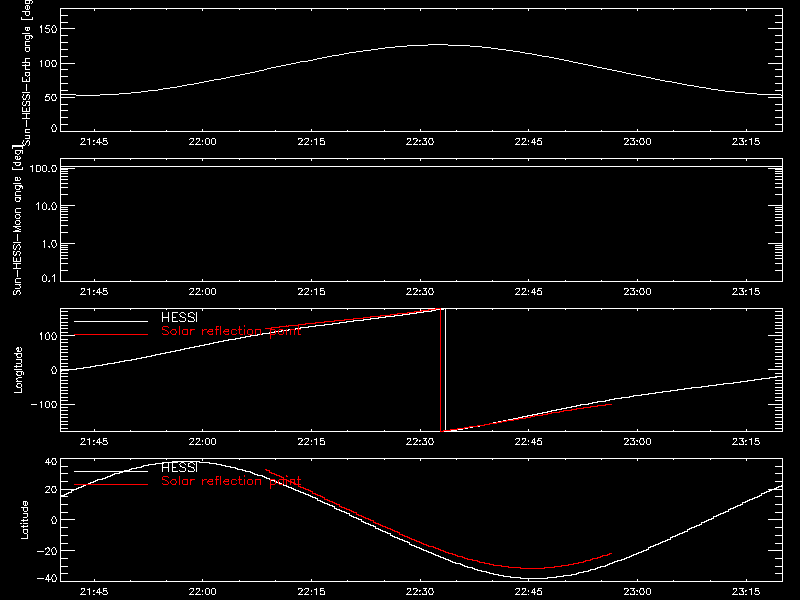The height and width of the screenshot is (600, 800).
Task: Click the -20 tick on Latitude plot
Action: point(47,551)
